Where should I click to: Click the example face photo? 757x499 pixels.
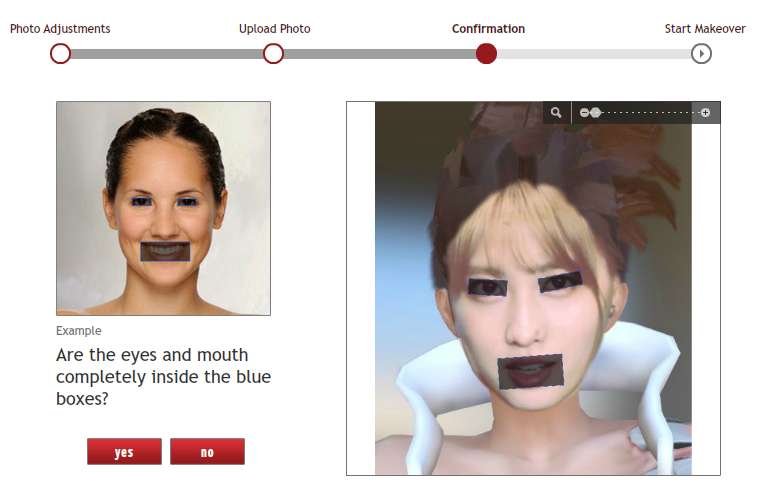pyautogui.click(x=163, y=208)
